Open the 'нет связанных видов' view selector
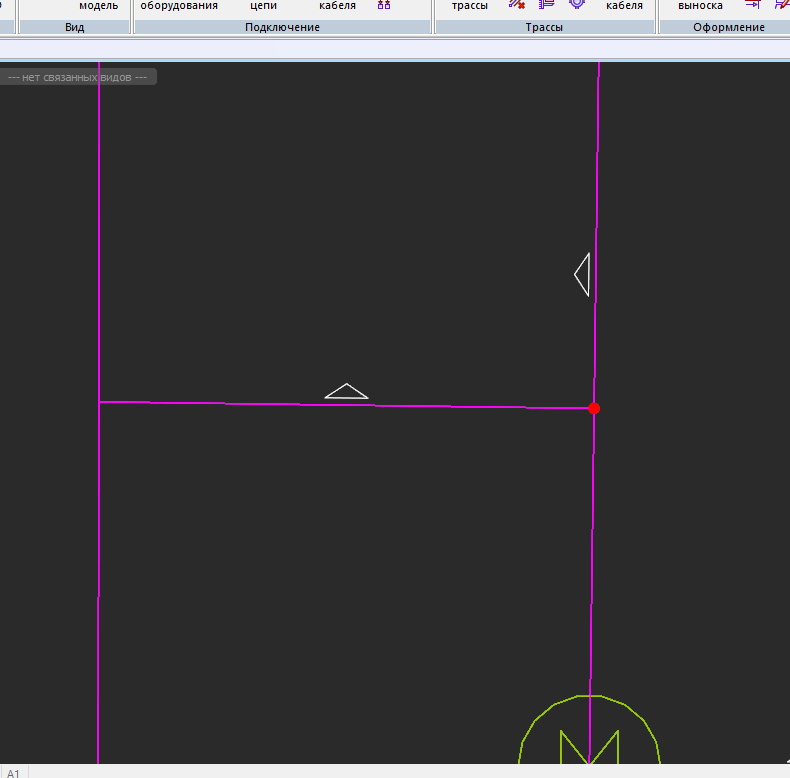The width and height of the screenshot is (790, 778). pos(77,77)
